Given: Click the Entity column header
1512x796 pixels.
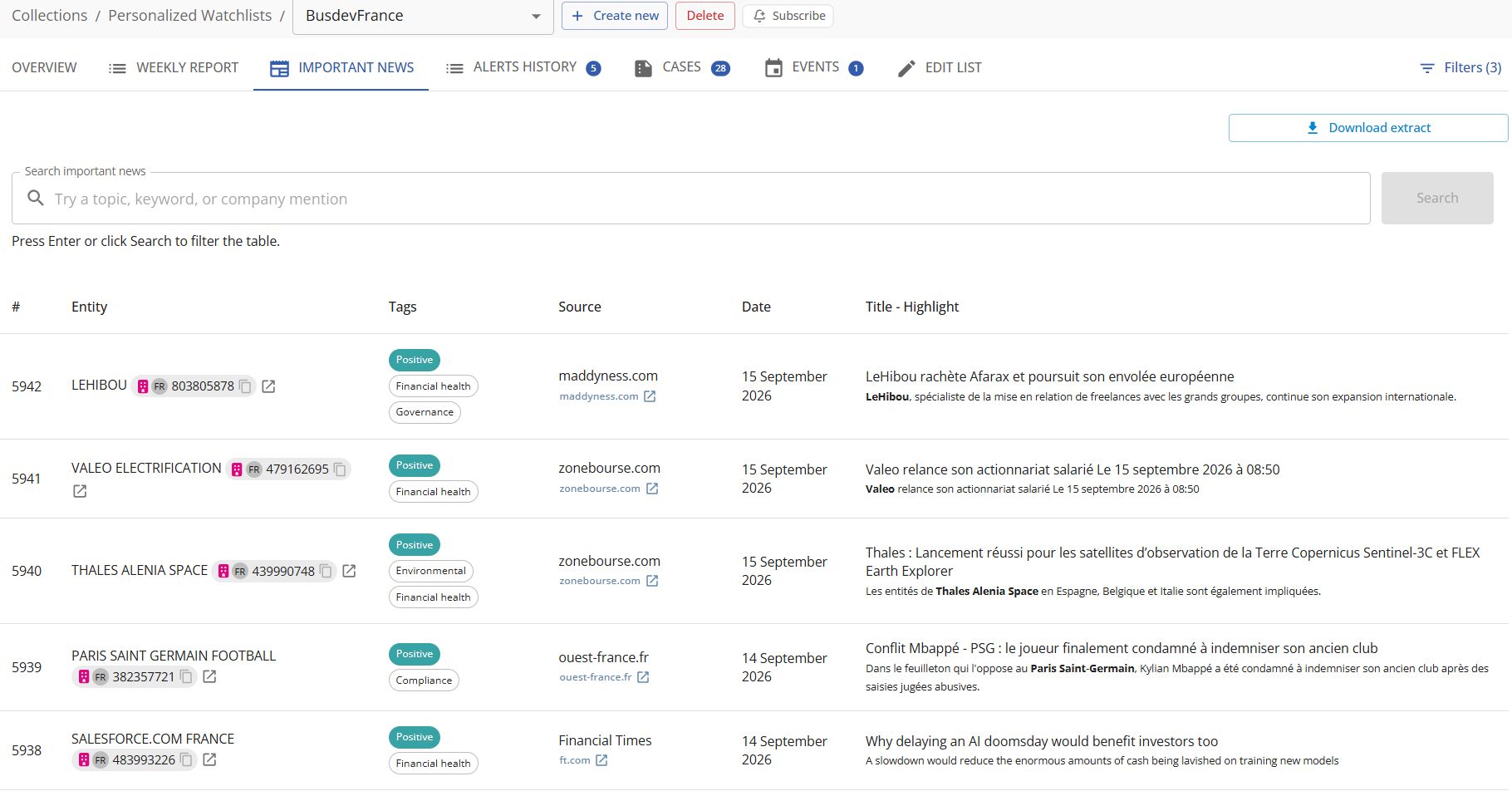Looking at the screenshot, I should point(89,307).
